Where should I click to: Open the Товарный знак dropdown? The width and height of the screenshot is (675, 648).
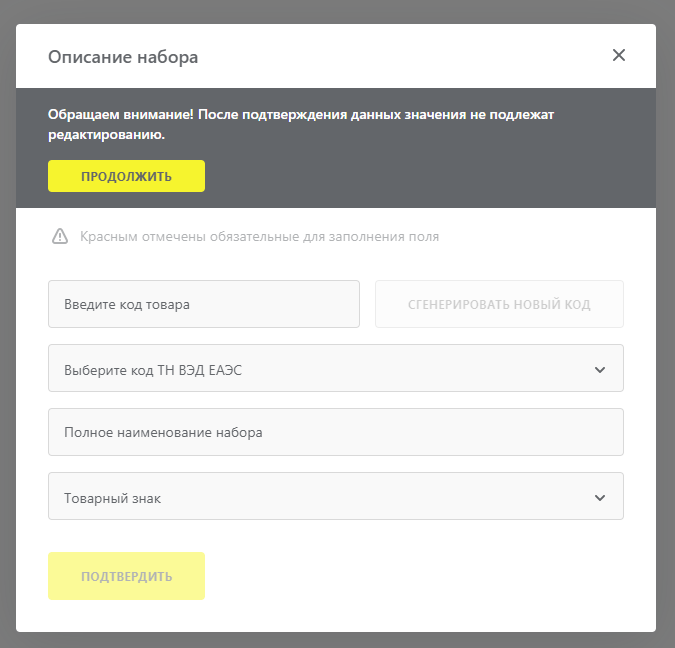(336, 496)
